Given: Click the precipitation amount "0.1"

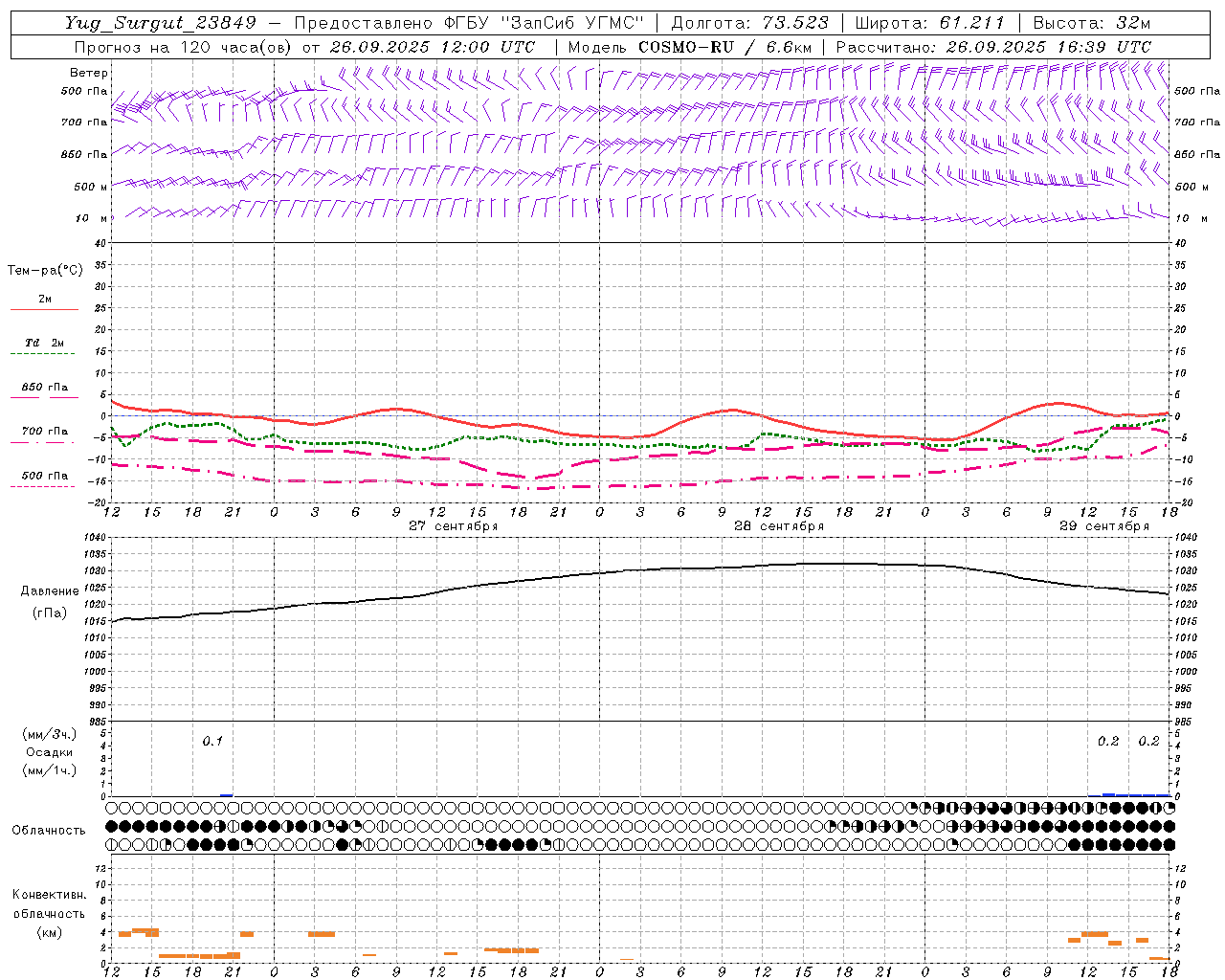Looking at the screenshot, I should pos(212,742).
